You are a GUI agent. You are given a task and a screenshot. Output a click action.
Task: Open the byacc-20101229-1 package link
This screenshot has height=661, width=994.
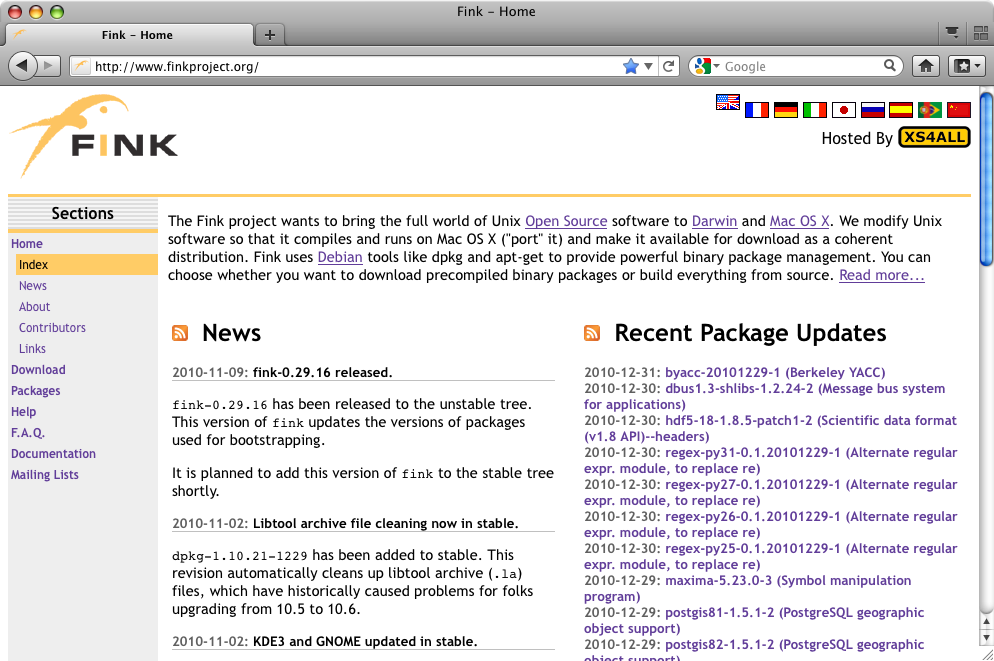pyautogui.click(x=775, y=373)
